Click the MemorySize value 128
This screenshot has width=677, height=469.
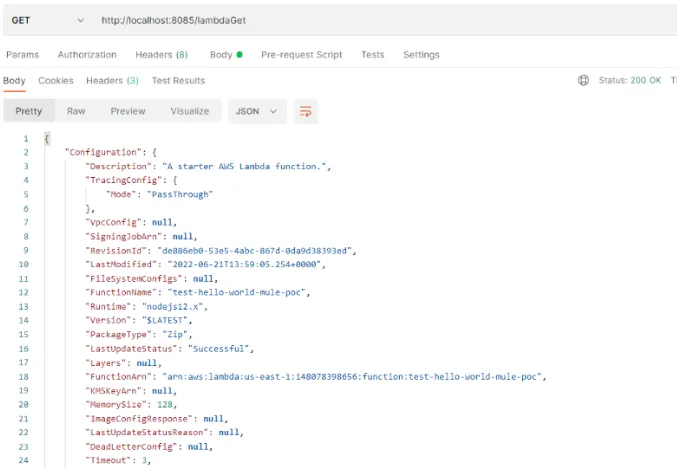[x=165, y=405]
